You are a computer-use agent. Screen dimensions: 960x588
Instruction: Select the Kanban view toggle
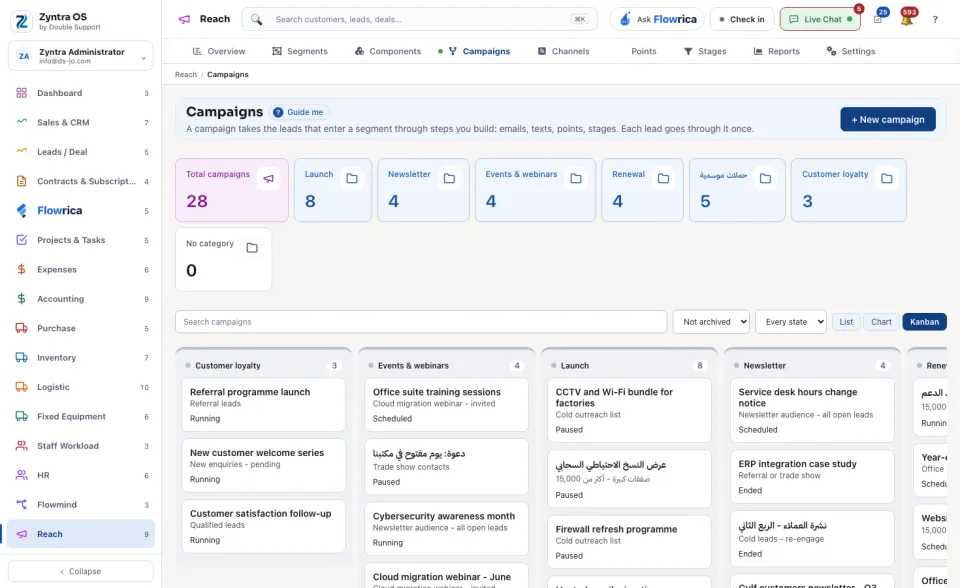(x=924, y=322)
